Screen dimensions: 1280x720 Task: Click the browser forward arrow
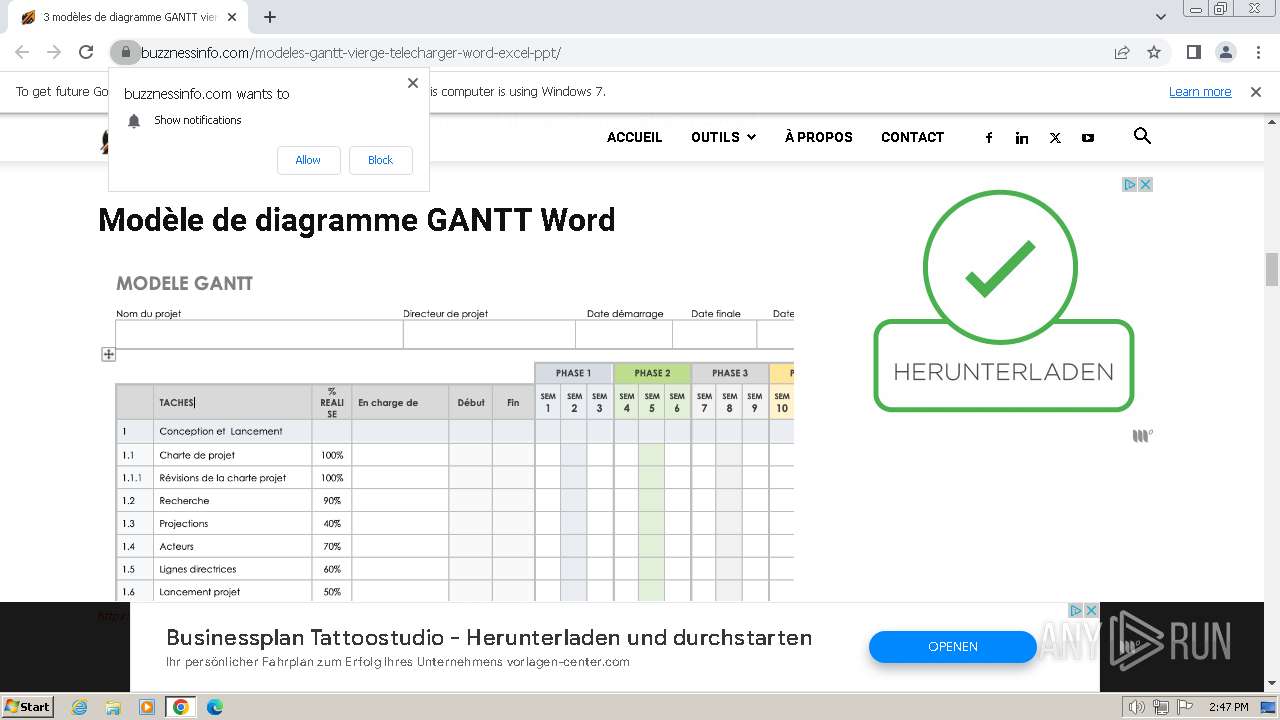pos(54,52)
